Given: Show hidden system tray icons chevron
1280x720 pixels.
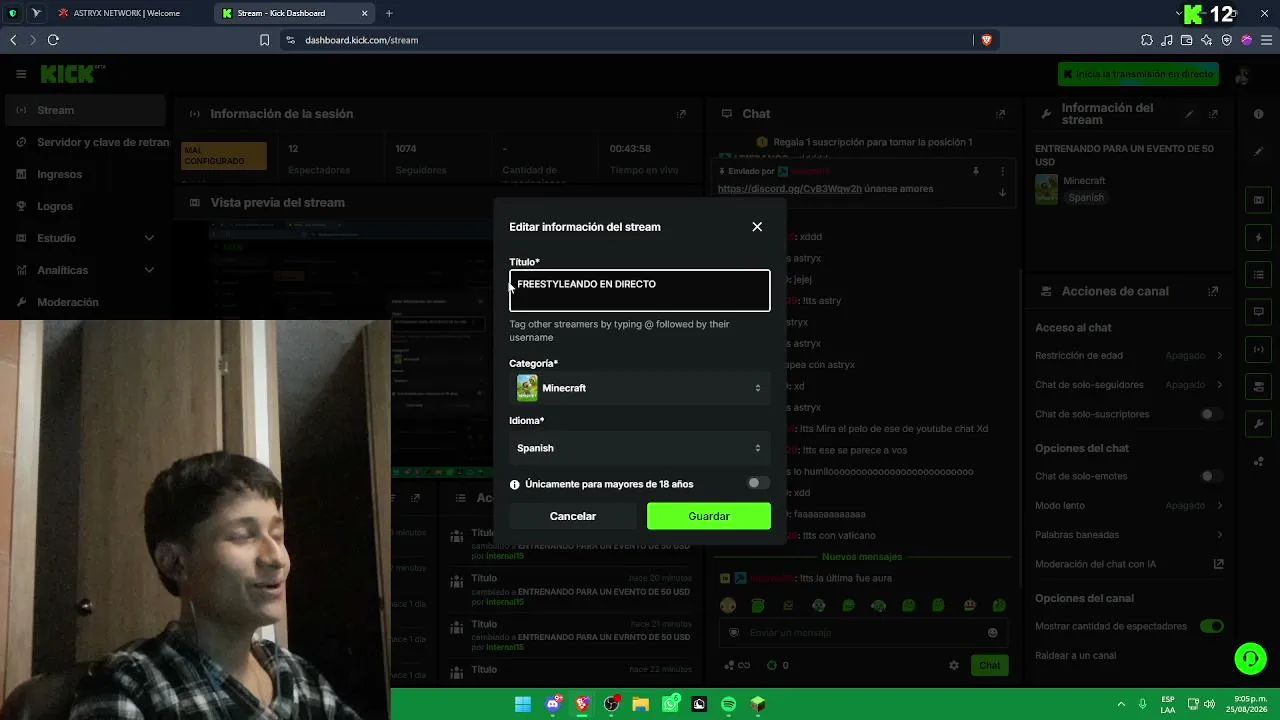Looking at the screenshot, I should pyautogui.click(x=1121, y=704).
